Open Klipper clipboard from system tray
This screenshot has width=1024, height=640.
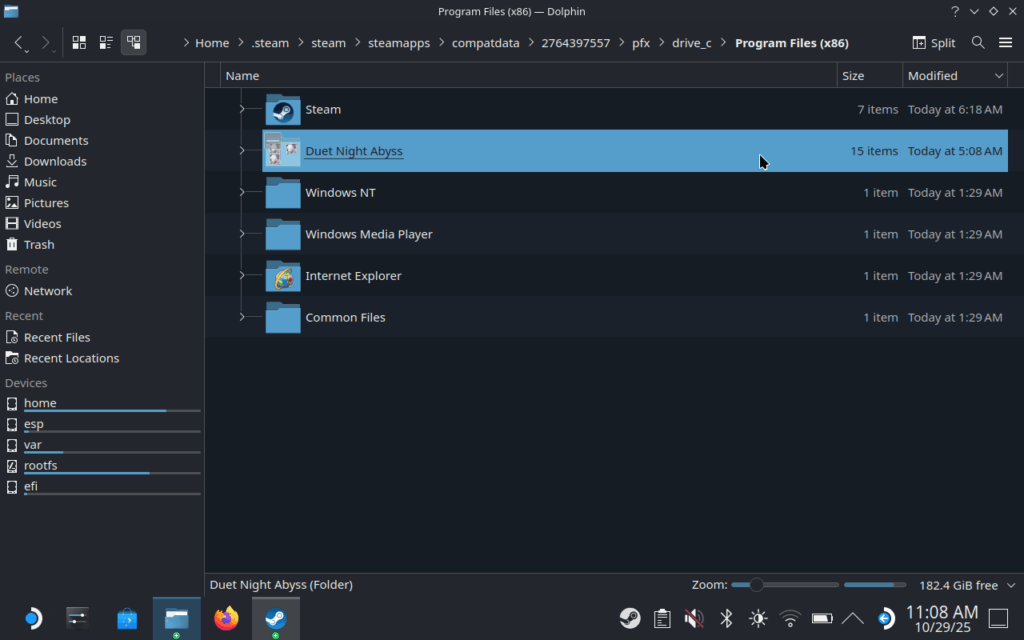tap(661, 618)
